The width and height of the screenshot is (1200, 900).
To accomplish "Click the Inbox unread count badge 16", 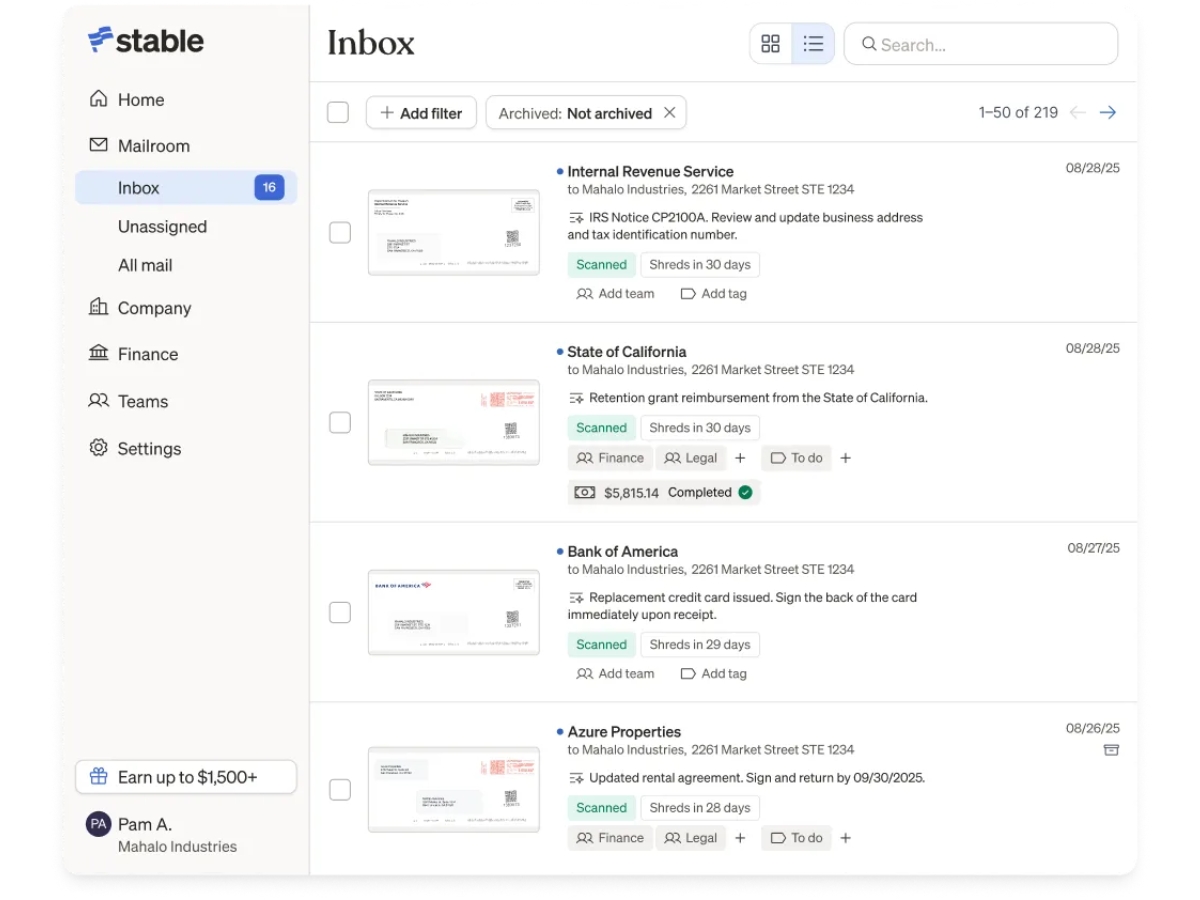I will point(269,187).
